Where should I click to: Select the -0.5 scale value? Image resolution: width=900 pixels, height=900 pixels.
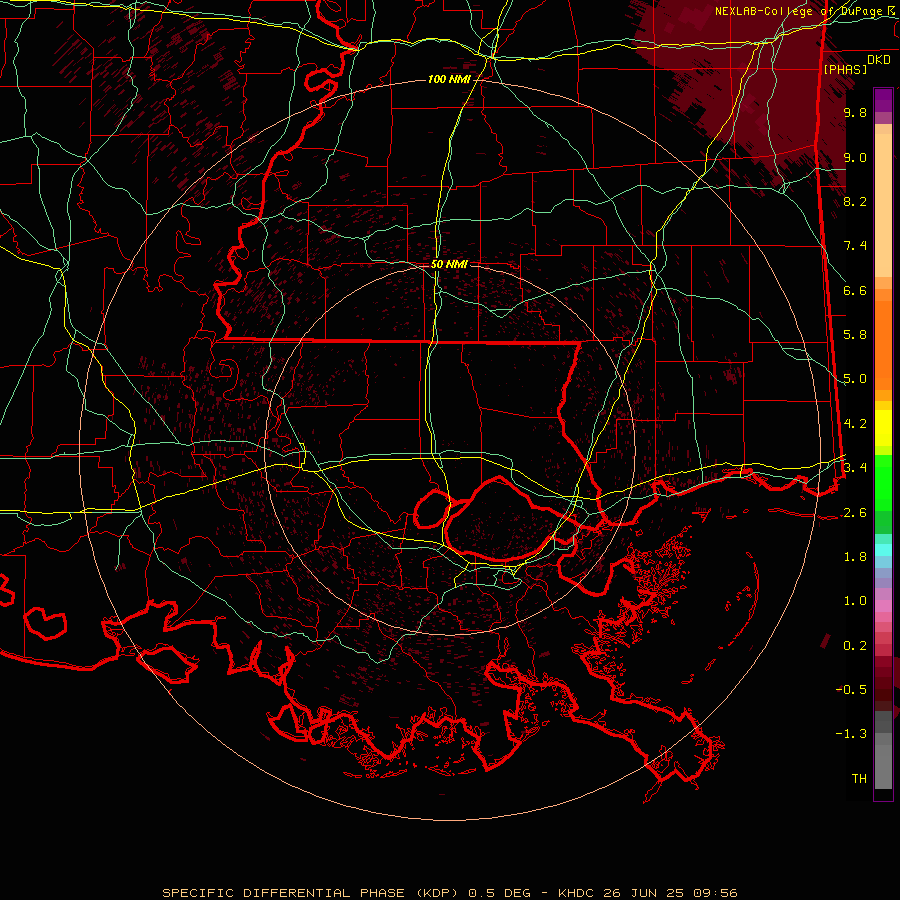851,690
